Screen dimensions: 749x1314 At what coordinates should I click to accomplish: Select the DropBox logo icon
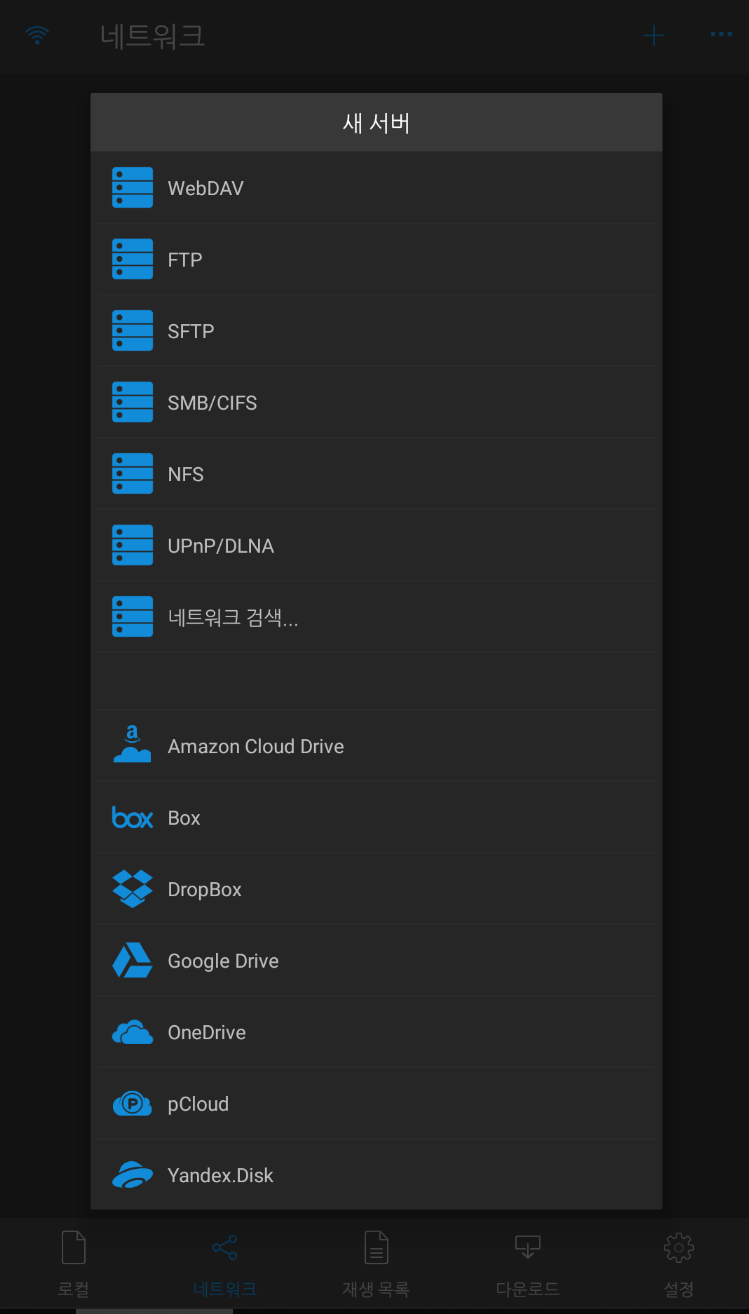pyautogui.click(x=132, y=889)
